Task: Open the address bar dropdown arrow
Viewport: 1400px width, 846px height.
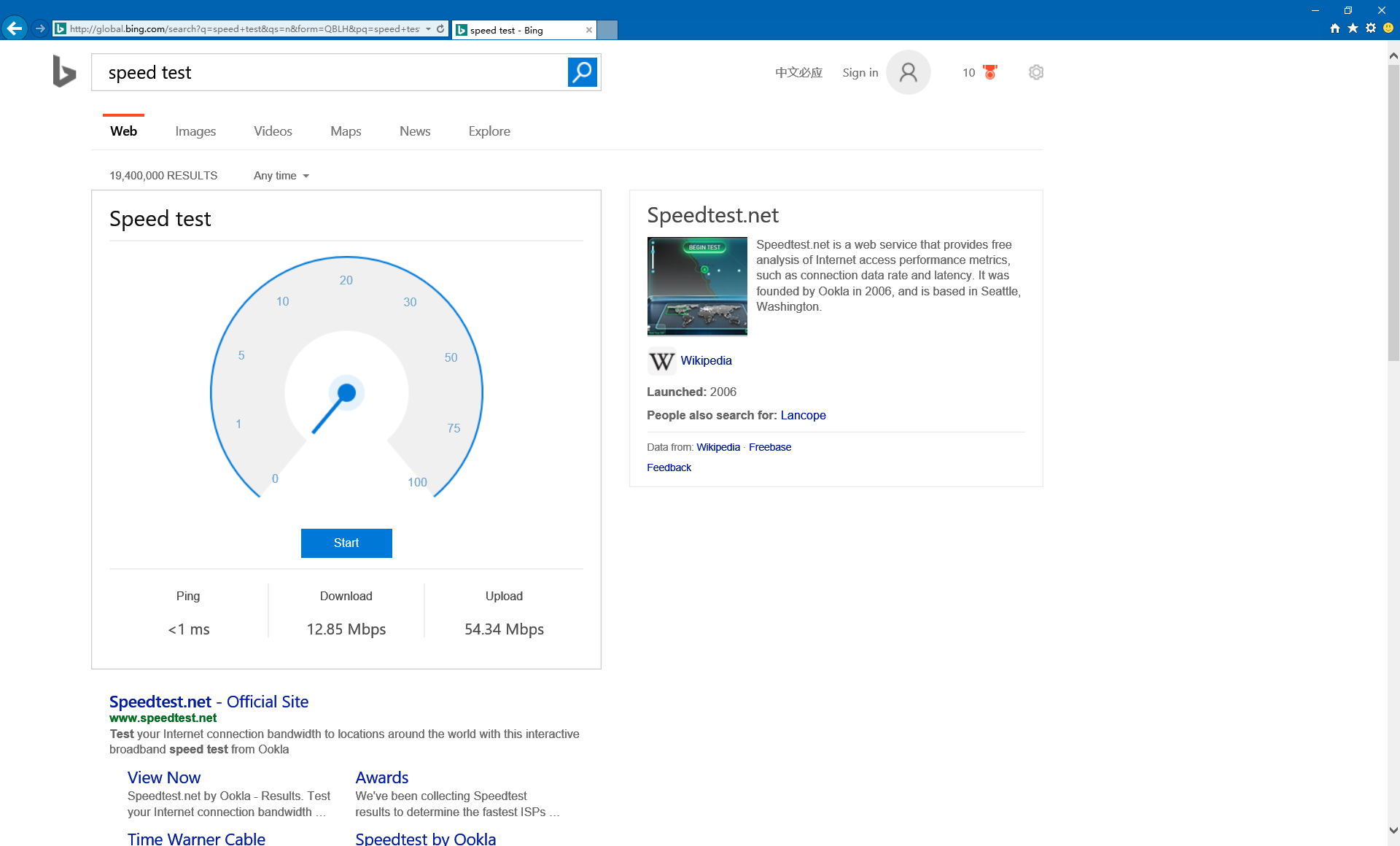Action: point(428,29)
